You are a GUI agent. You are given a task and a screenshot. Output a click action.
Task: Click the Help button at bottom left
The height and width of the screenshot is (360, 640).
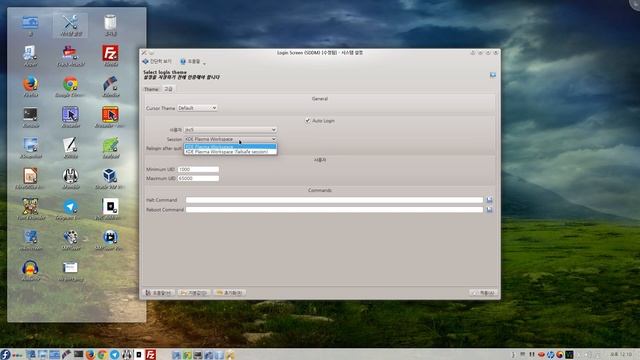pyautogui.click(x=159, y=293)
